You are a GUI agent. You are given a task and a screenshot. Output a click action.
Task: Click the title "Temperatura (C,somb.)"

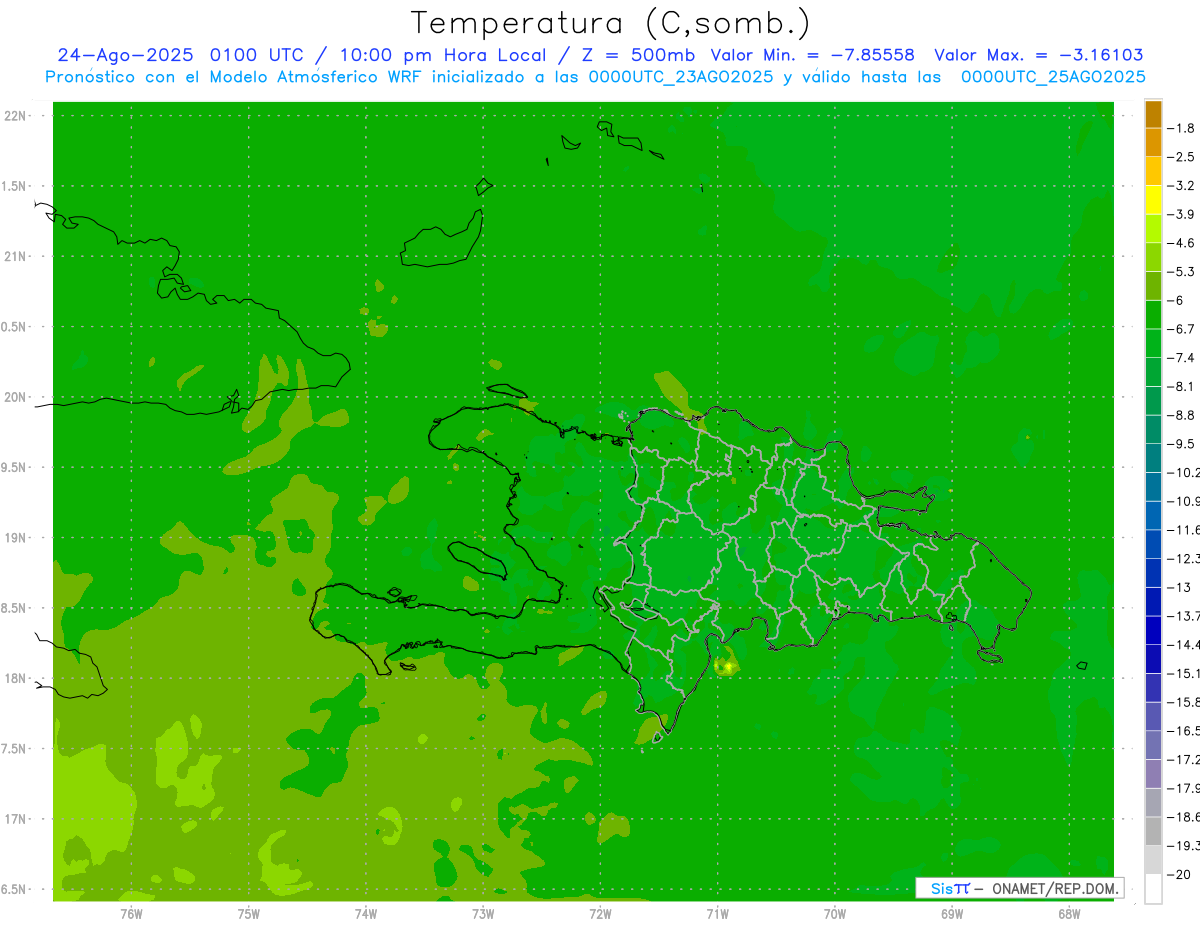[611, 23]
